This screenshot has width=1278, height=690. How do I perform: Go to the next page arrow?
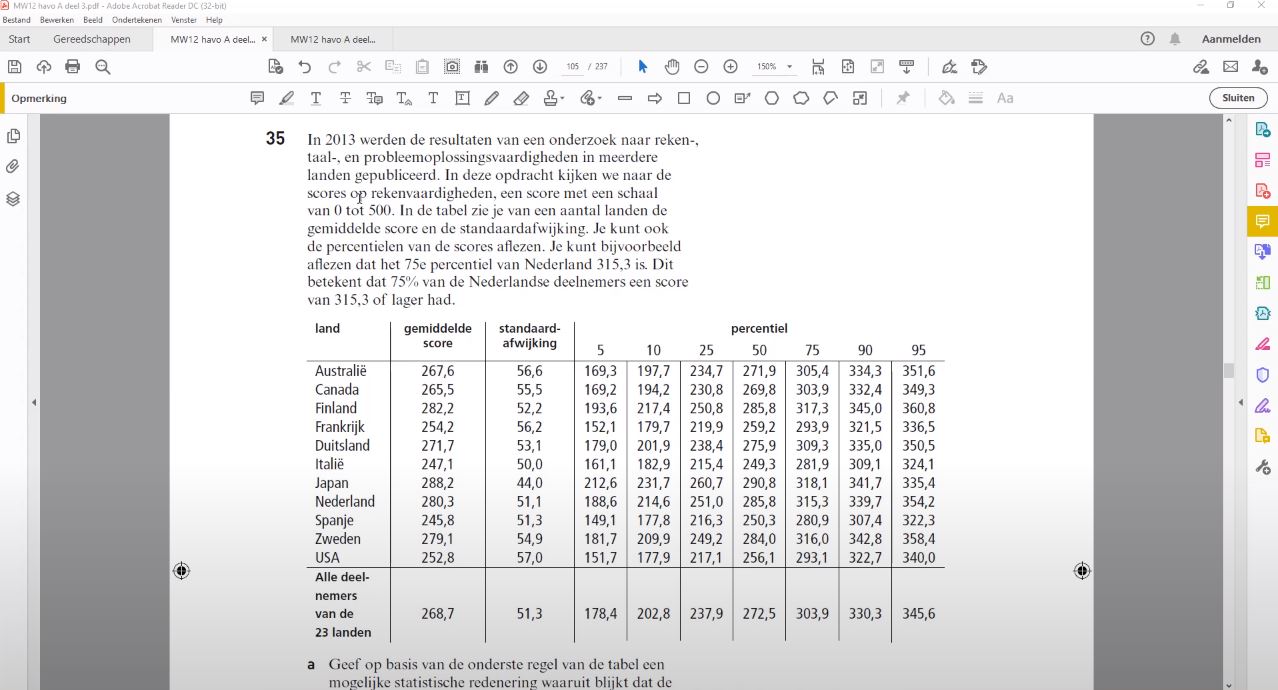(540, 67)
